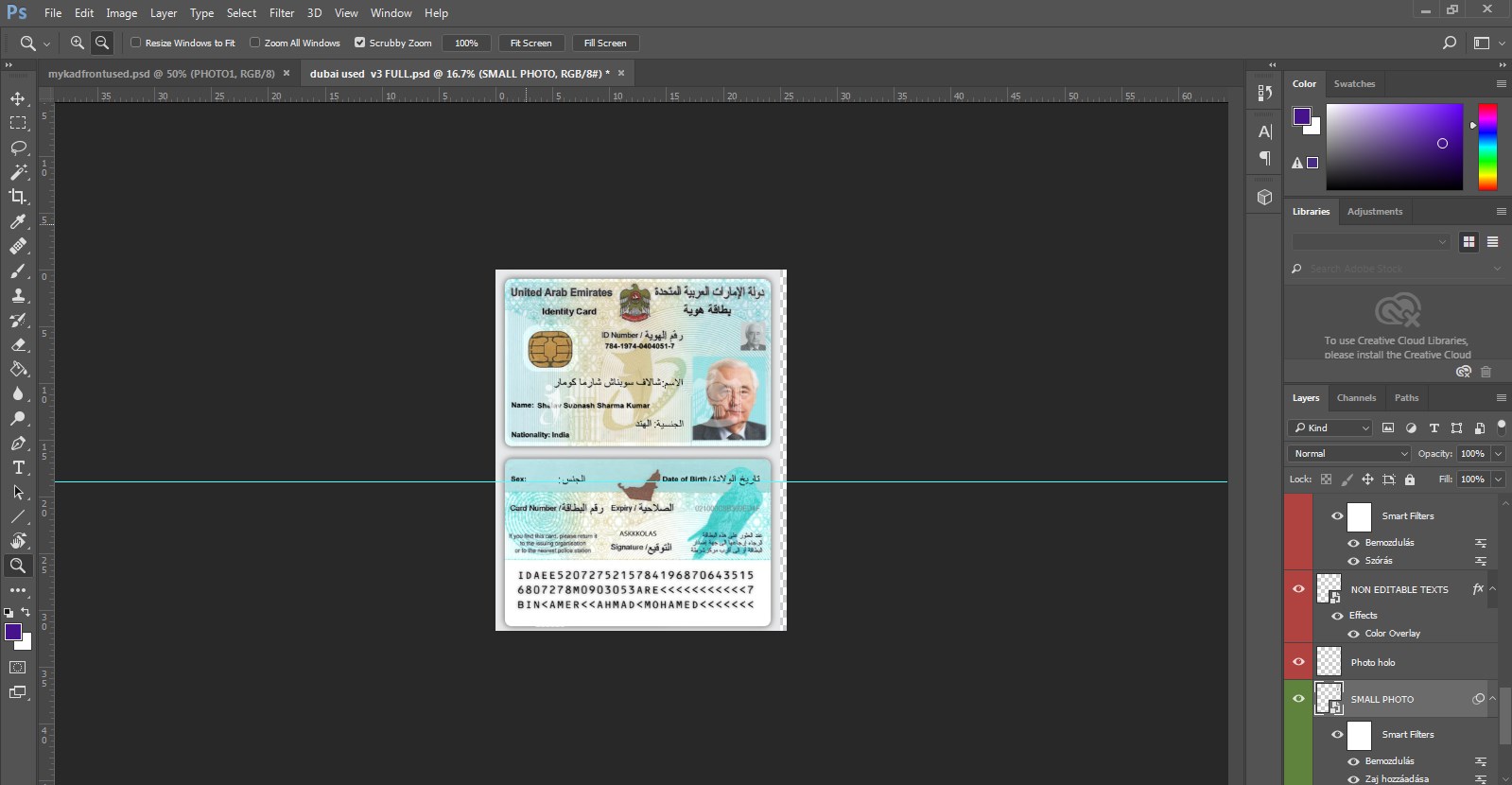Hide the NON EDITABLE TEXTS layer

pyautogui.click(x=1298, y=588)
